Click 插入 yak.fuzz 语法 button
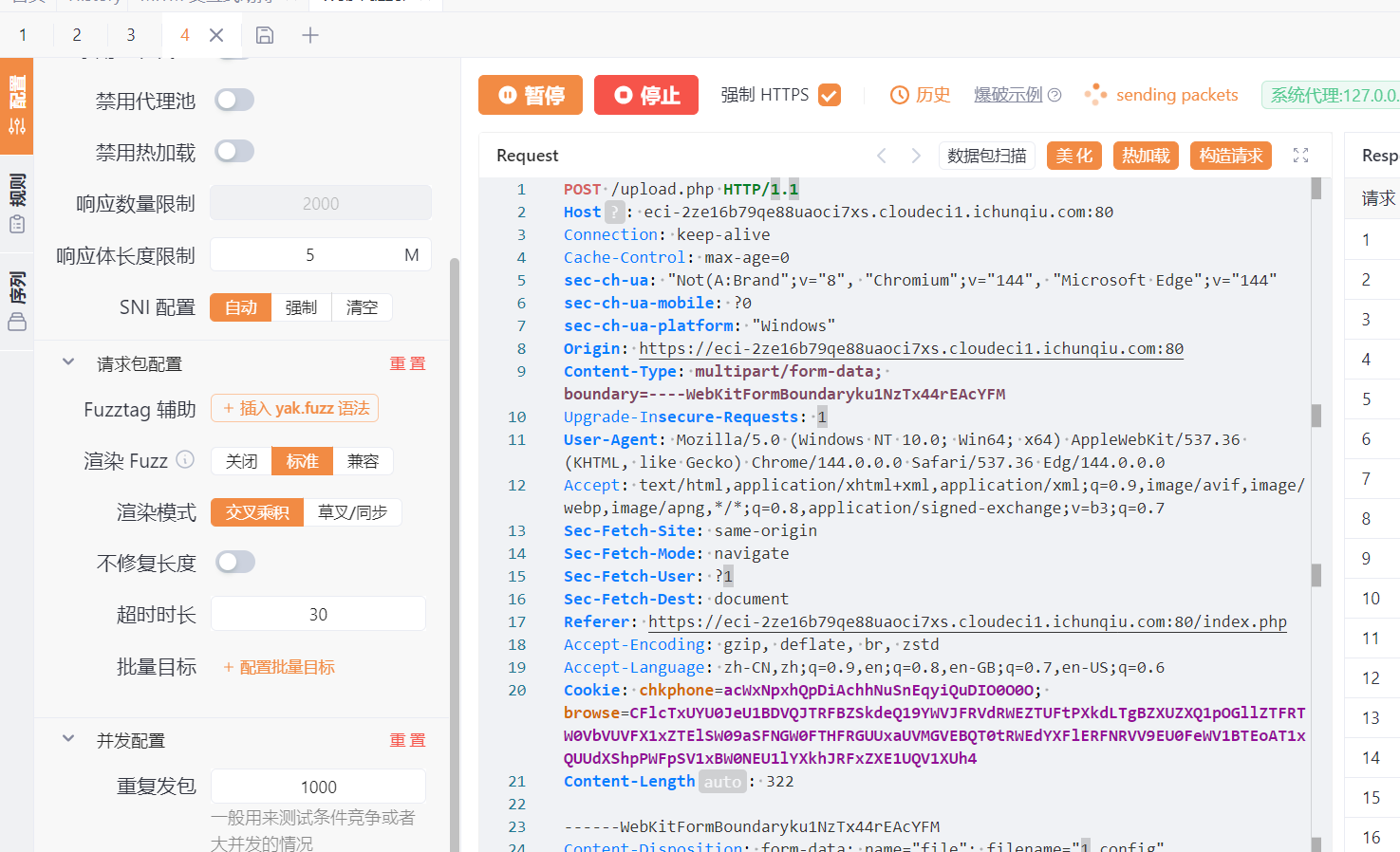 (295, 408)
